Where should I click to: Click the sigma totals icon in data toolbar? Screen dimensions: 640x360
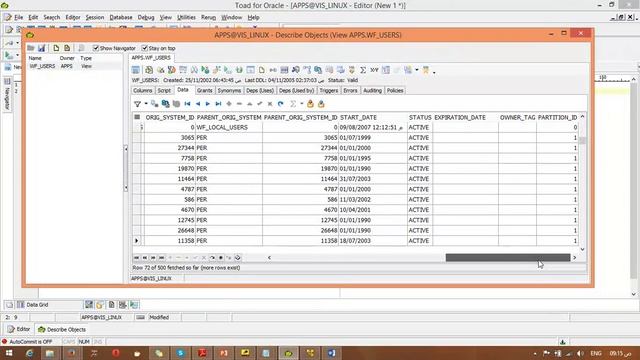(293, 104)
